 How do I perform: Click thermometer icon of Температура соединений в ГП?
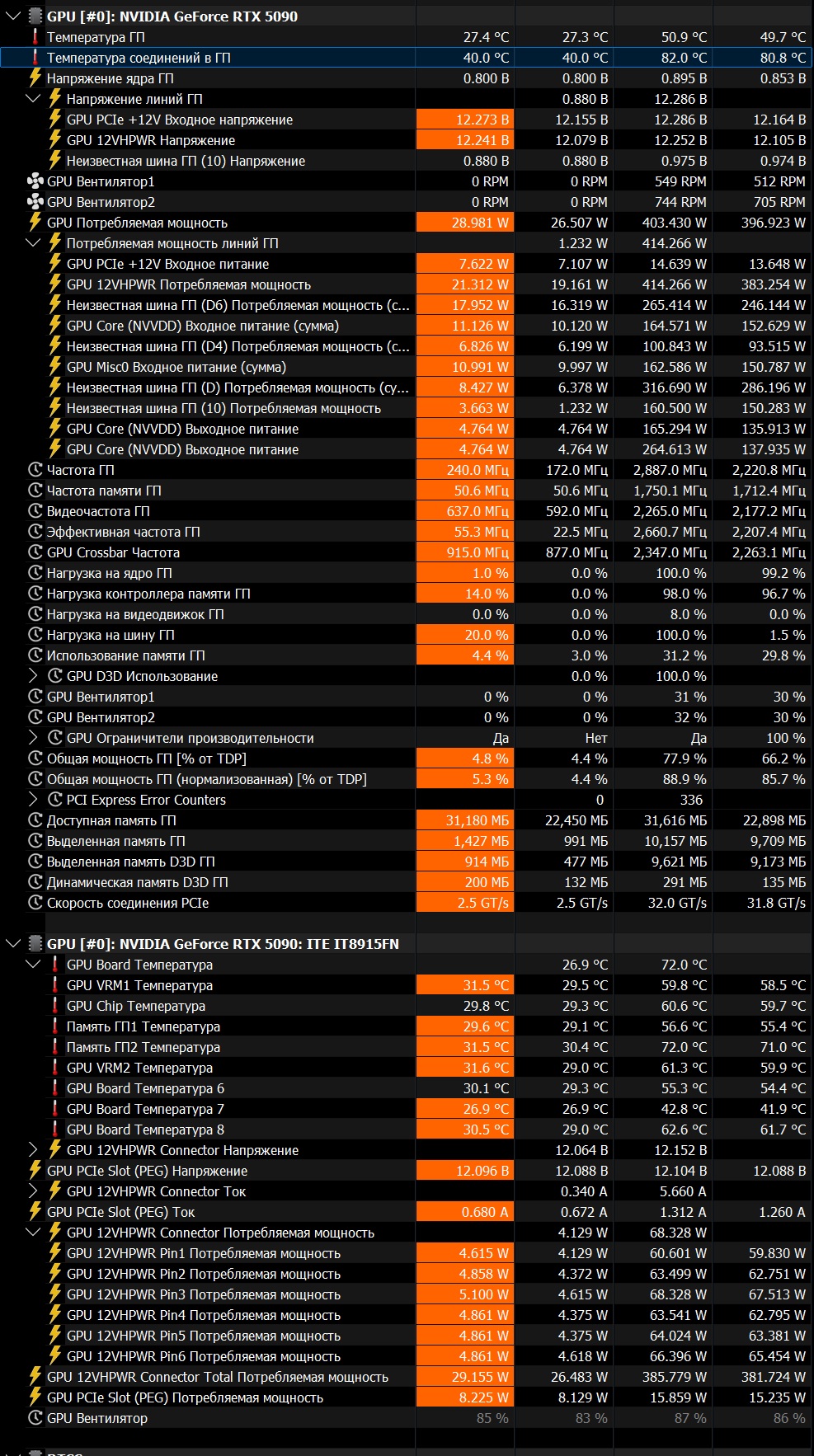[35, 57]
